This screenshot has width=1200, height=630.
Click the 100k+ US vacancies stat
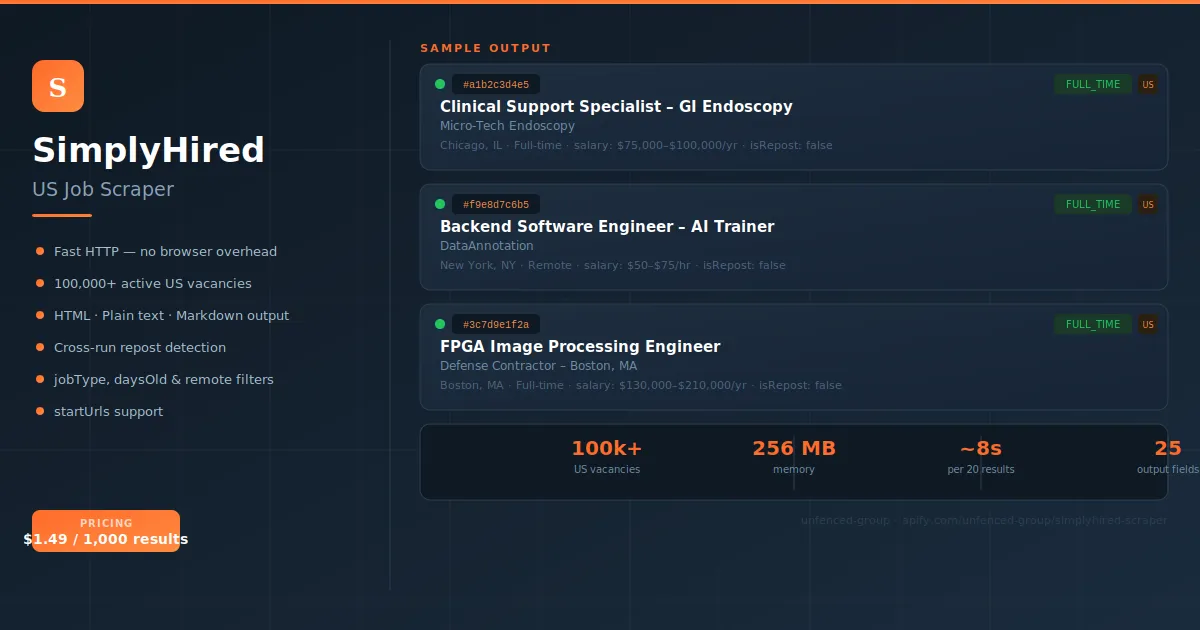607,457
